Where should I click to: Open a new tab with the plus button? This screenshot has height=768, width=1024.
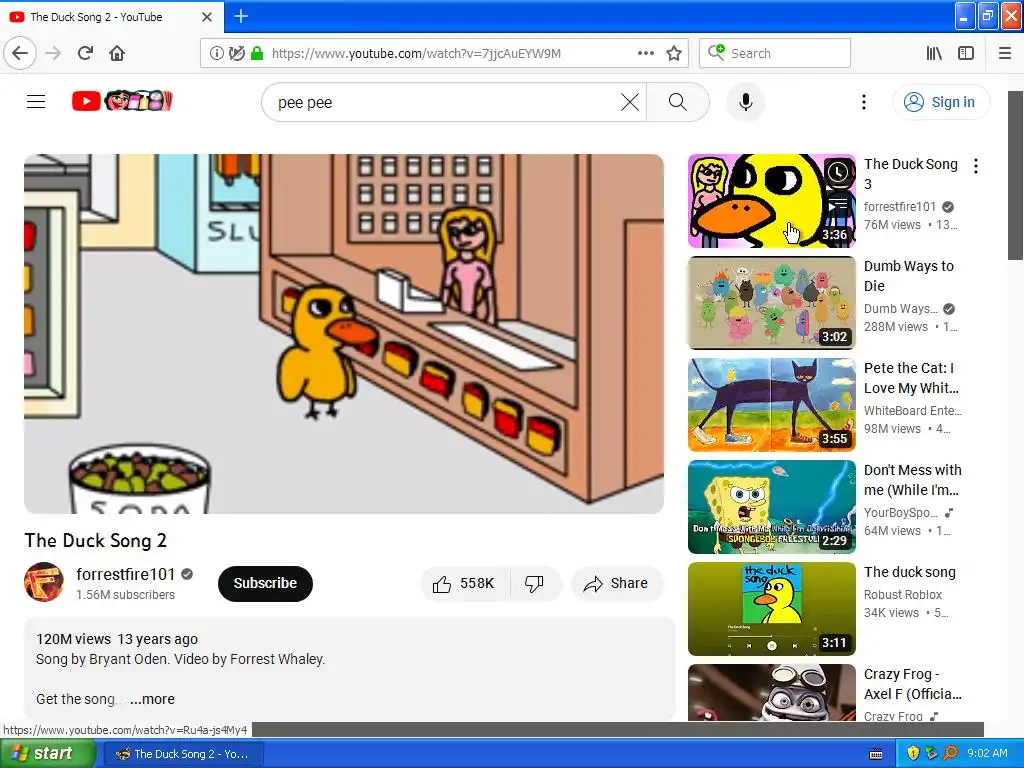point(241,16)
